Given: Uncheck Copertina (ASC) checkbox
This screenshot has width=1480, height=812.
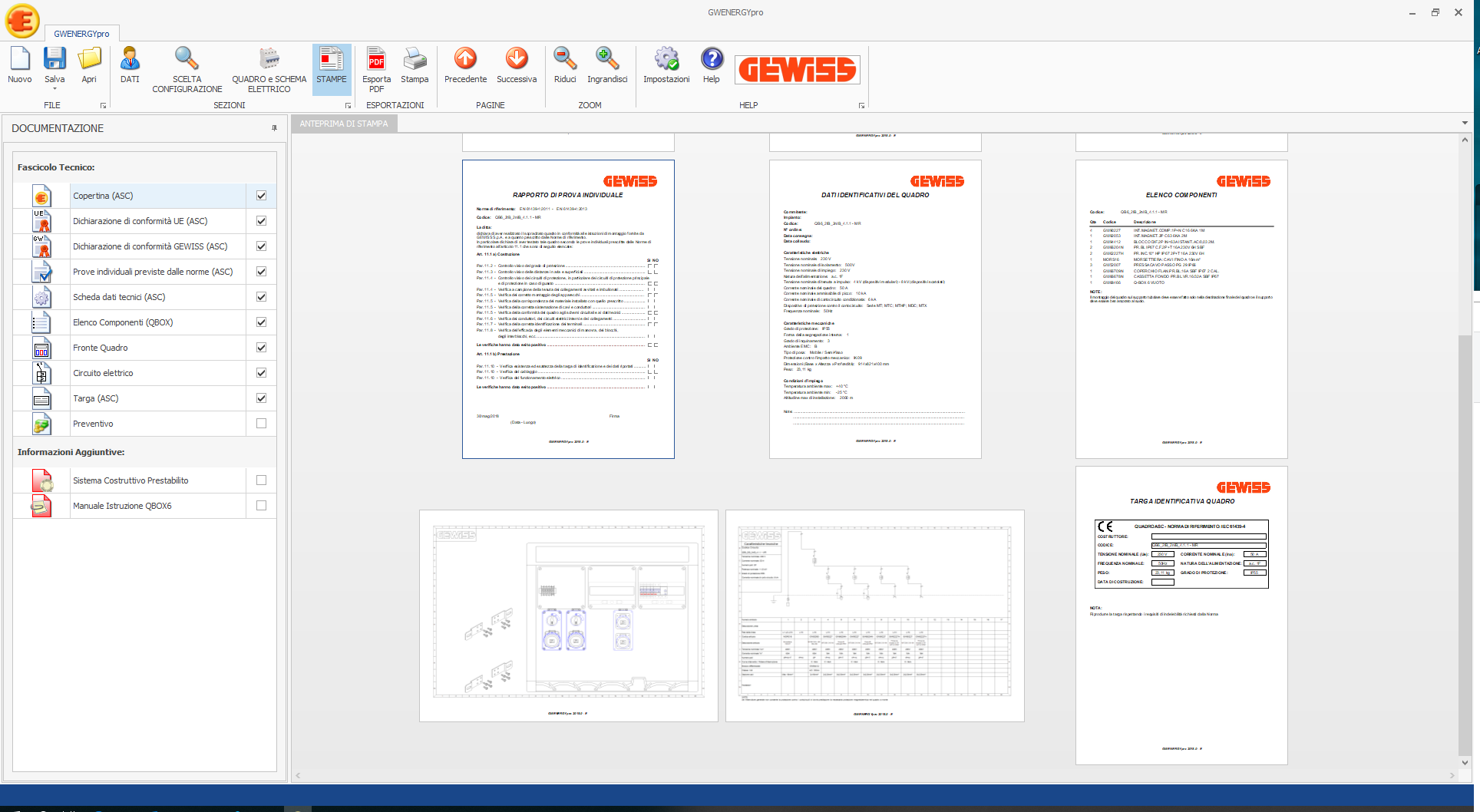Looking at the screenshot, I should point(261,196).
